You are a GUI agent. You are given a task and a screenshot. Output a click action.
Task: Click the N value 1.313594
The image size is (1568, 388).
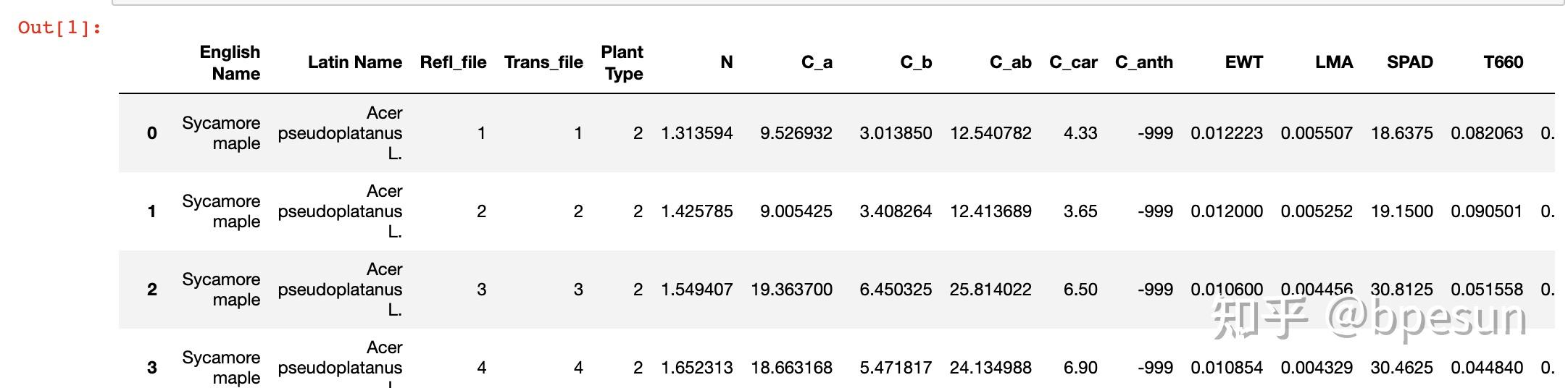tap(696, 133)
